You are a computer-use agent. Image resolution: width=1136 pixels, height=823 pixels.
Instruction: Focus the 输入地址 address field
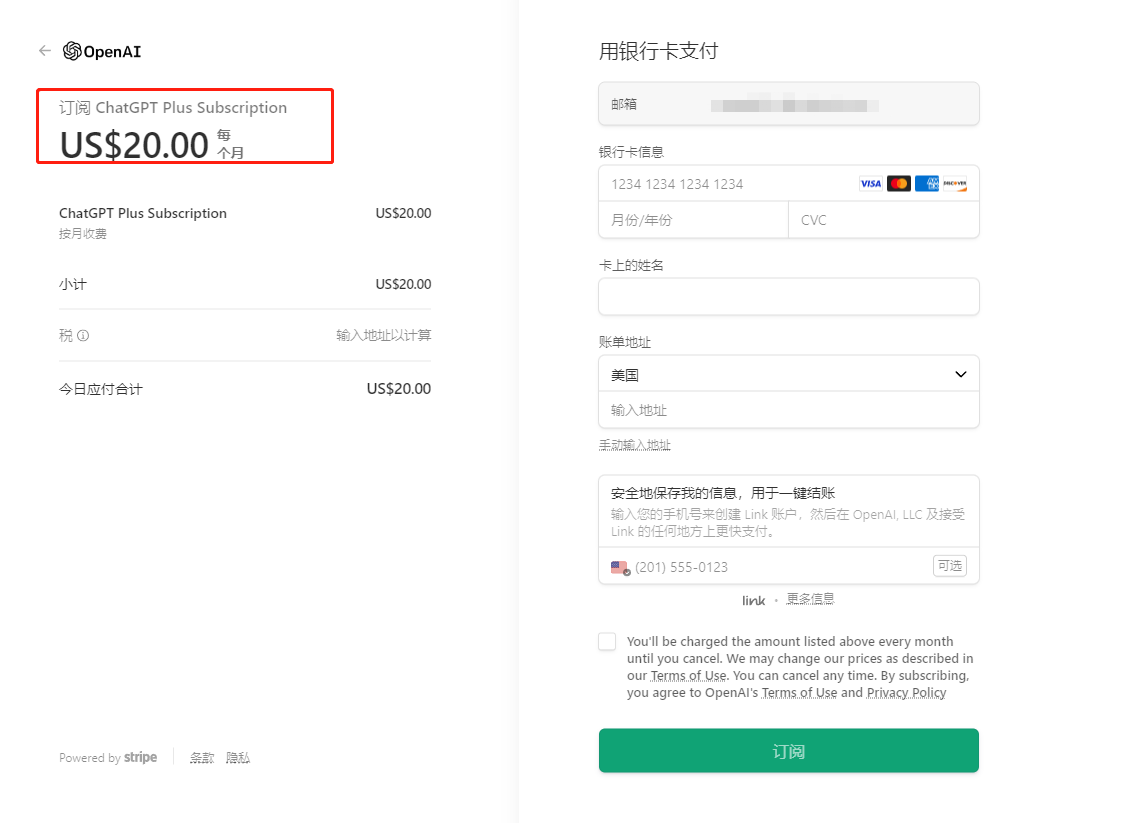click(x=789, y=410)
